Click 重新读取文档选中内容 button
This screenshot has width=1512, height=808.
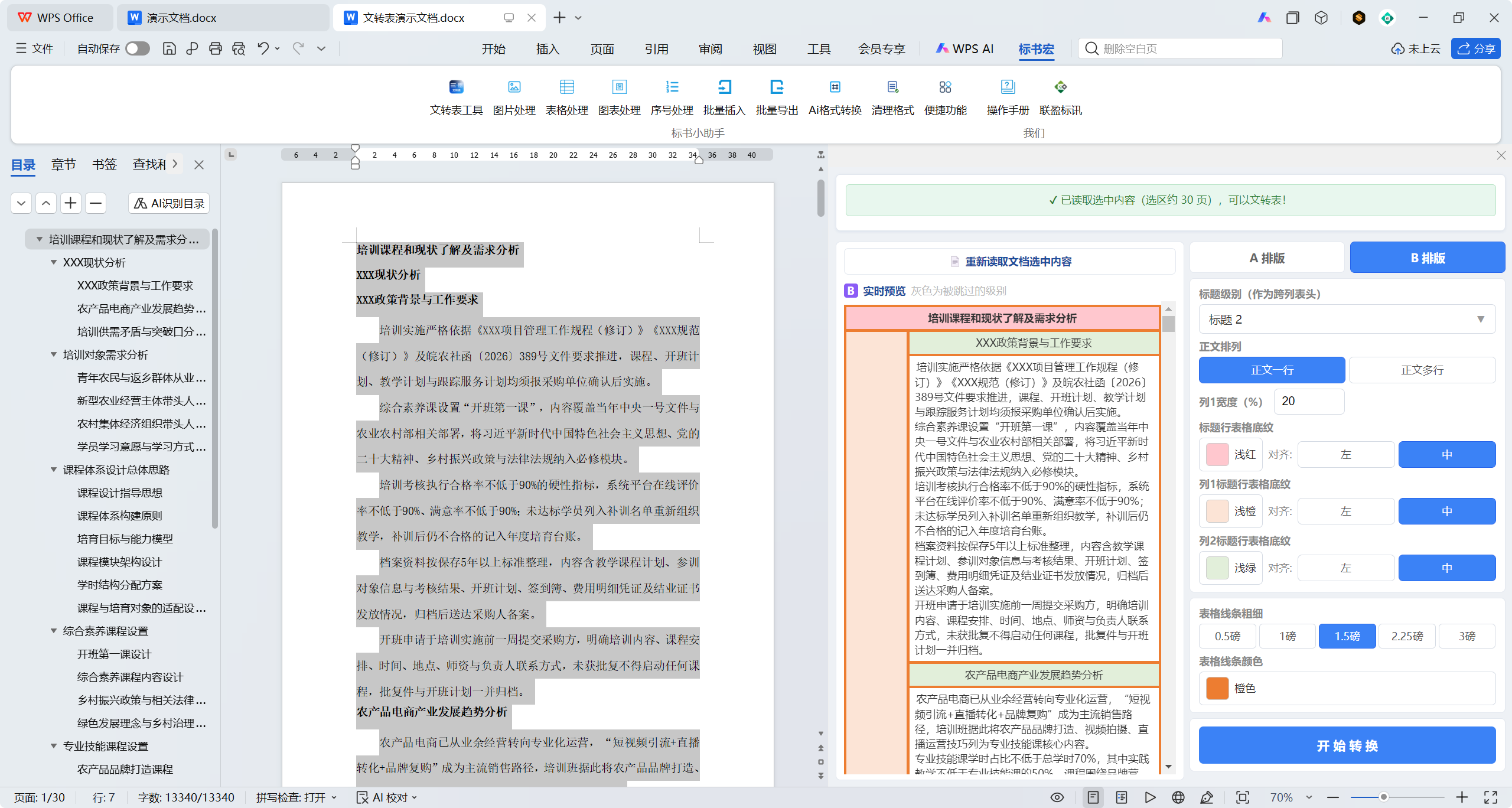[1010, 261]
